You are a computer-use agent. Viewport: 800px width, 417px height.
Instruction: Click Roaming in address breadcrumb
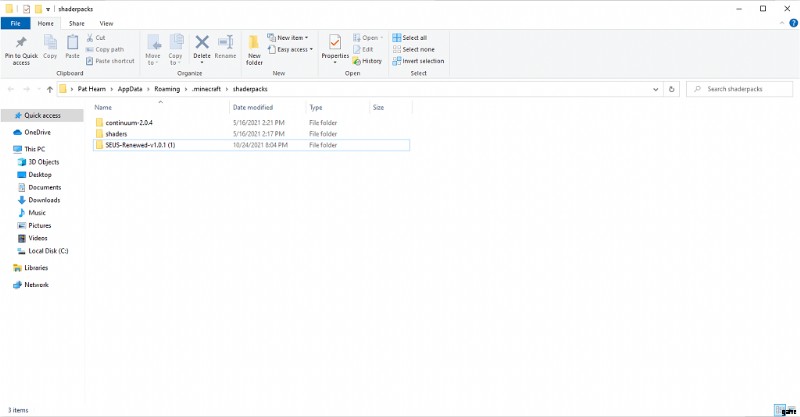(x=167, y=89)
